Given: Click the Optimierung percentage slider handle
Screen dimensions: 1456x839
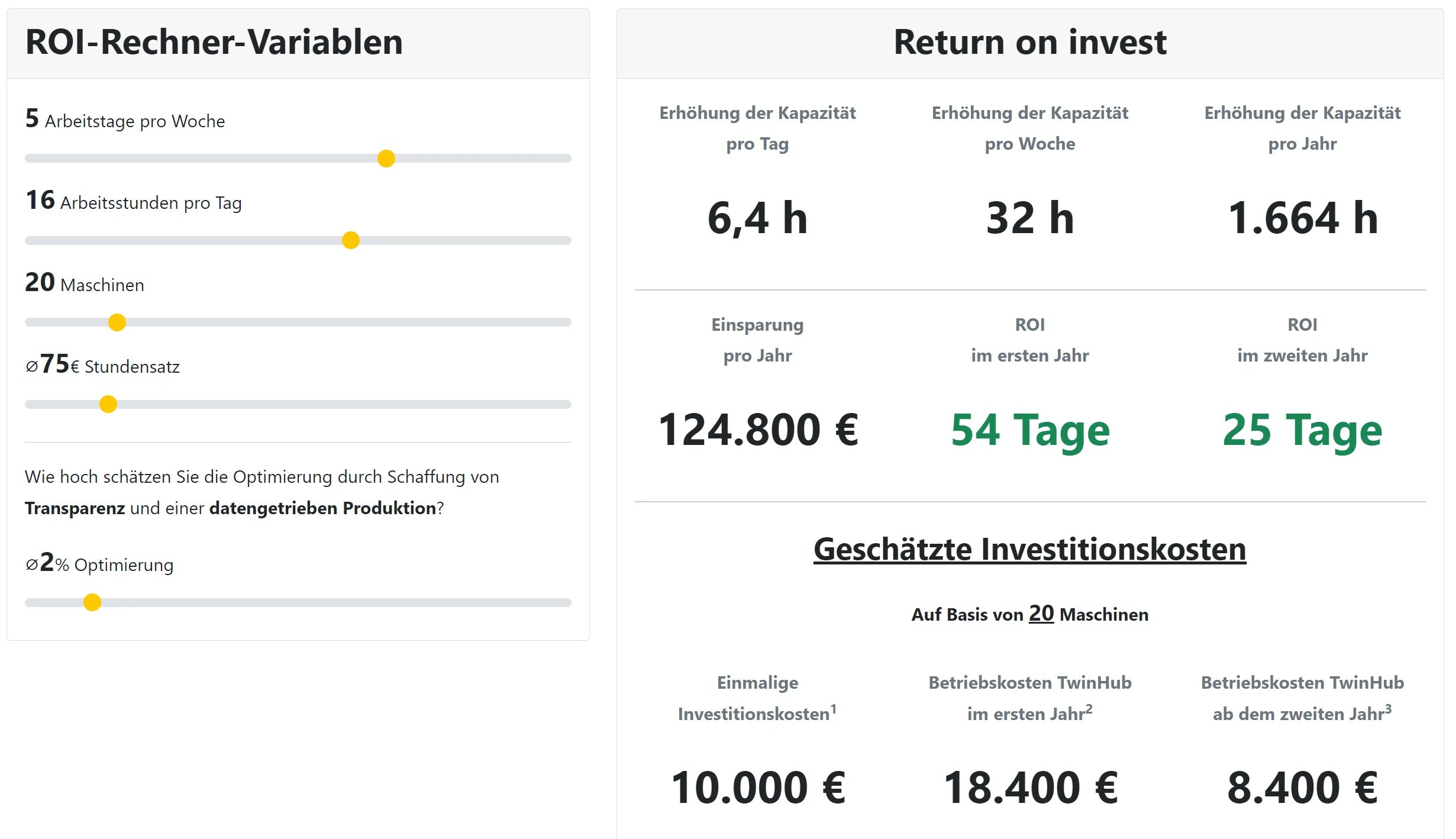Looking at the screenshot, I should [92, 602].
